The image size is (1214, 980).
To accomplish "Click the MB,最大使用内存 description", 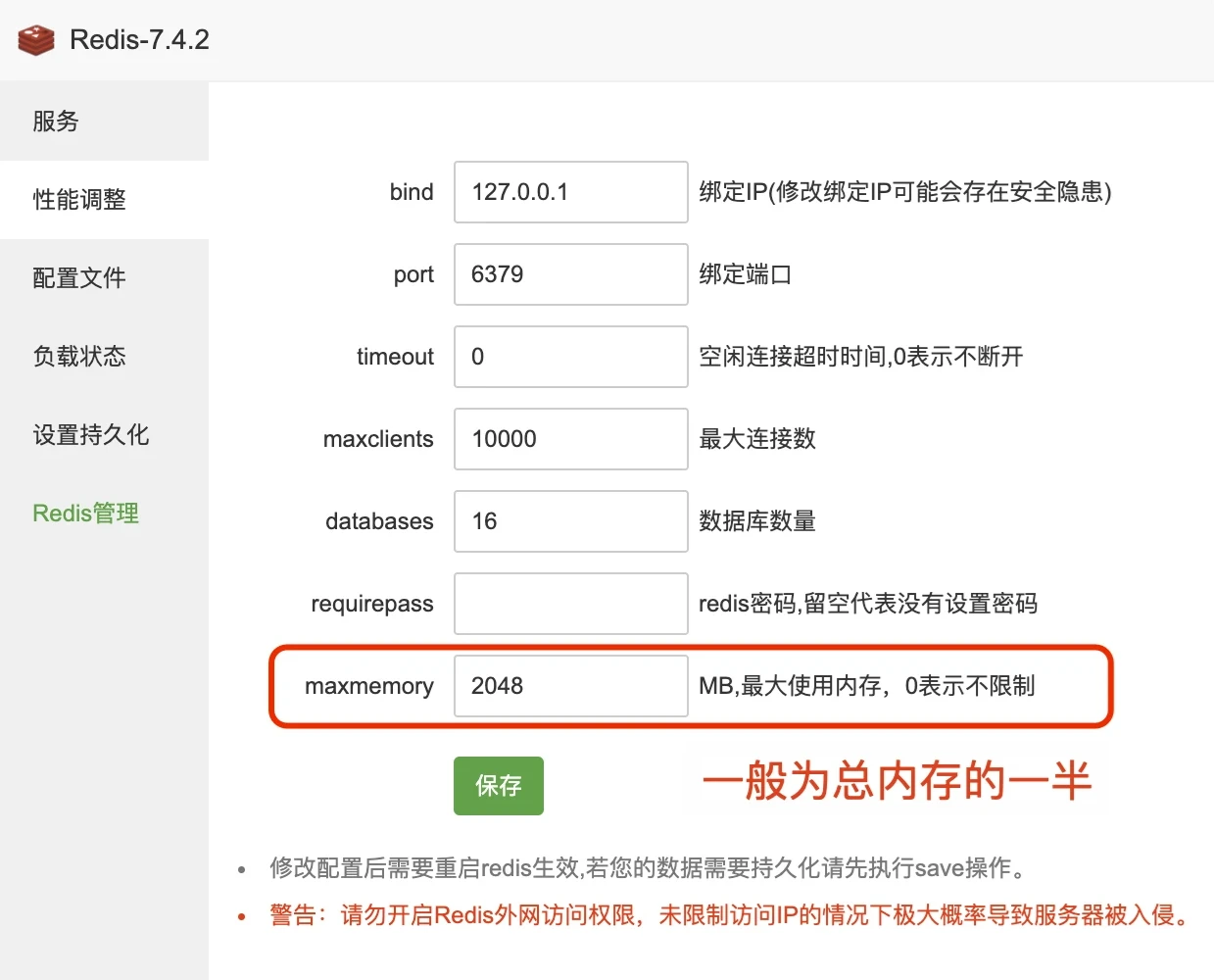I will coord(866,686).
